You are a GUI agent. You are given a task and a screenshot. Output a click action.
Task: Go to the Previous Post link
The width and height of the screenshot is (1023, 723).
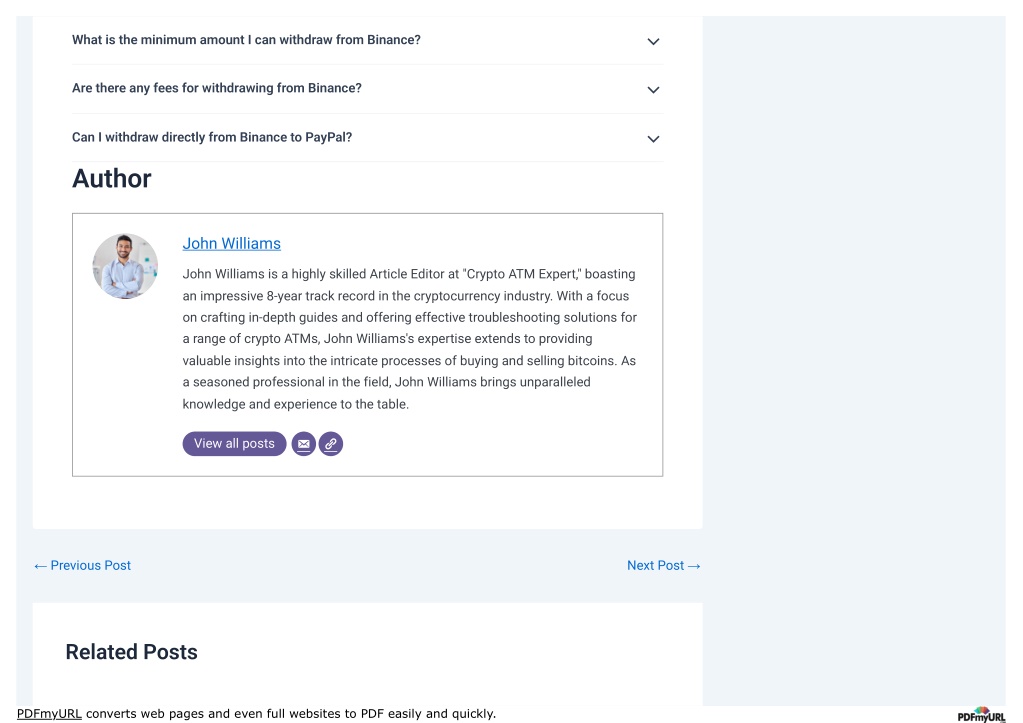pyautogui.click(x=82, y=565)
